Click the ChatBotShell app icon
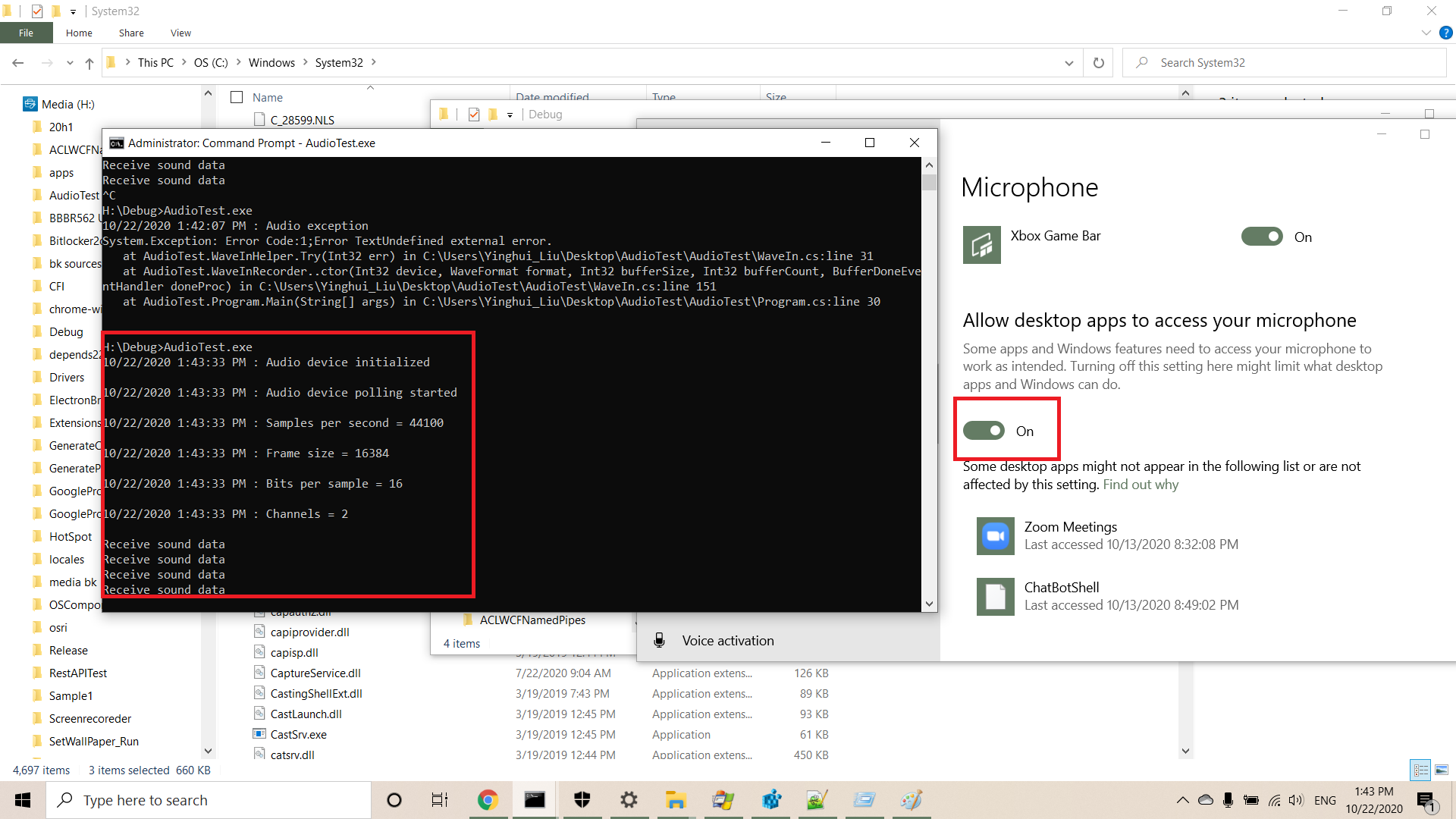The height and width of the screenshot is (819, 1456). point(995,597)
